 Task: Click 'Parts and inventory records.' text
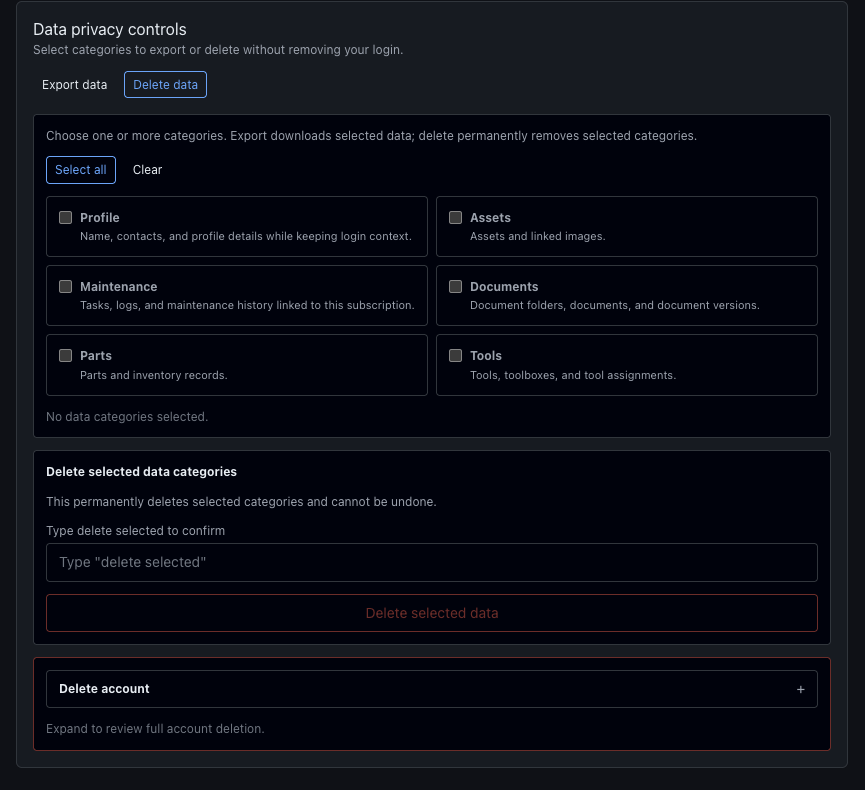[x=154, y=375]
